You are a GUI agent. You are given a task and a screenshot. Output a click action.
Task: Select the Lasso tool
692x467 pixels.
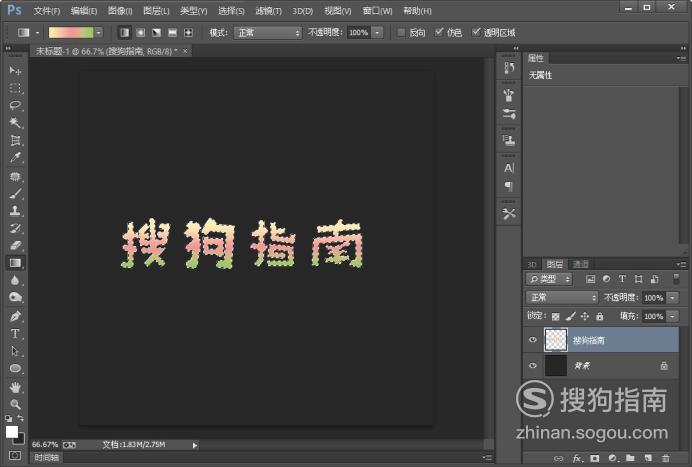15,105
